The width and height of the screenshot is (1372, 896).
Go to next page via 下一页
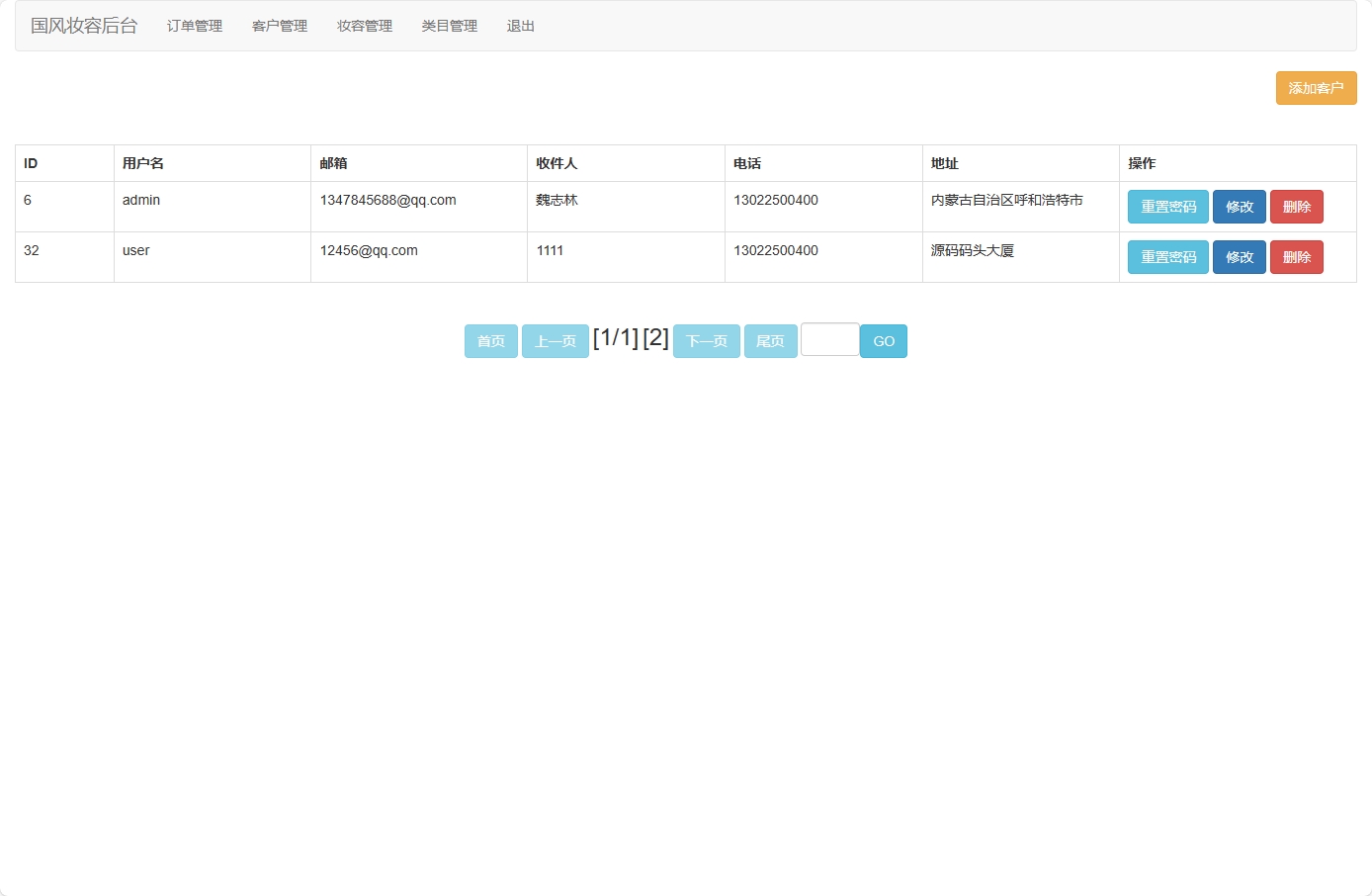[707, 341]
